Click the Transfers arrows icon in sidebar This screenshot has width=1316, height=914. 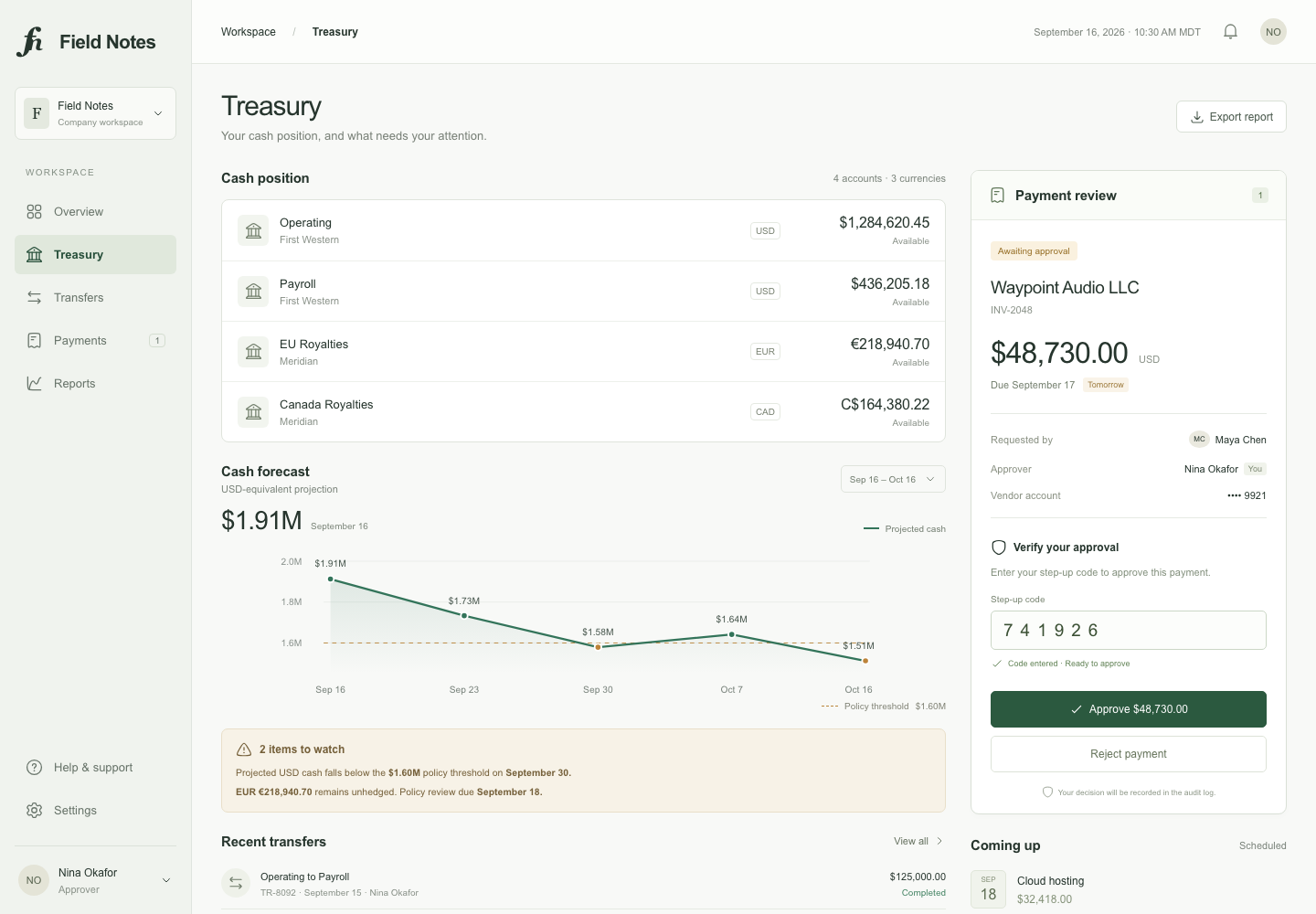[x=35, y=298]
